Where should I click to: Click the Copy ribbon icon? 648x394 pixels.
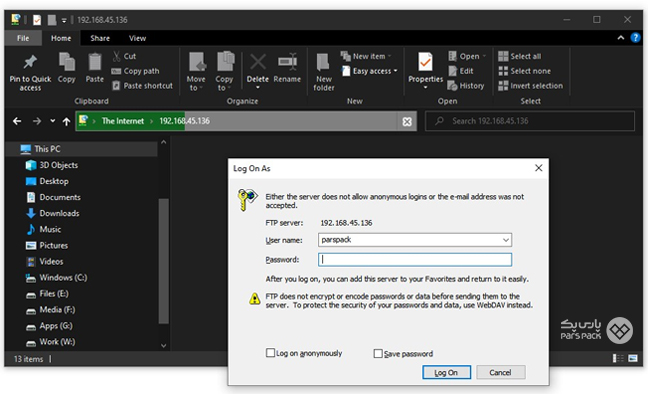coord(67,62)
